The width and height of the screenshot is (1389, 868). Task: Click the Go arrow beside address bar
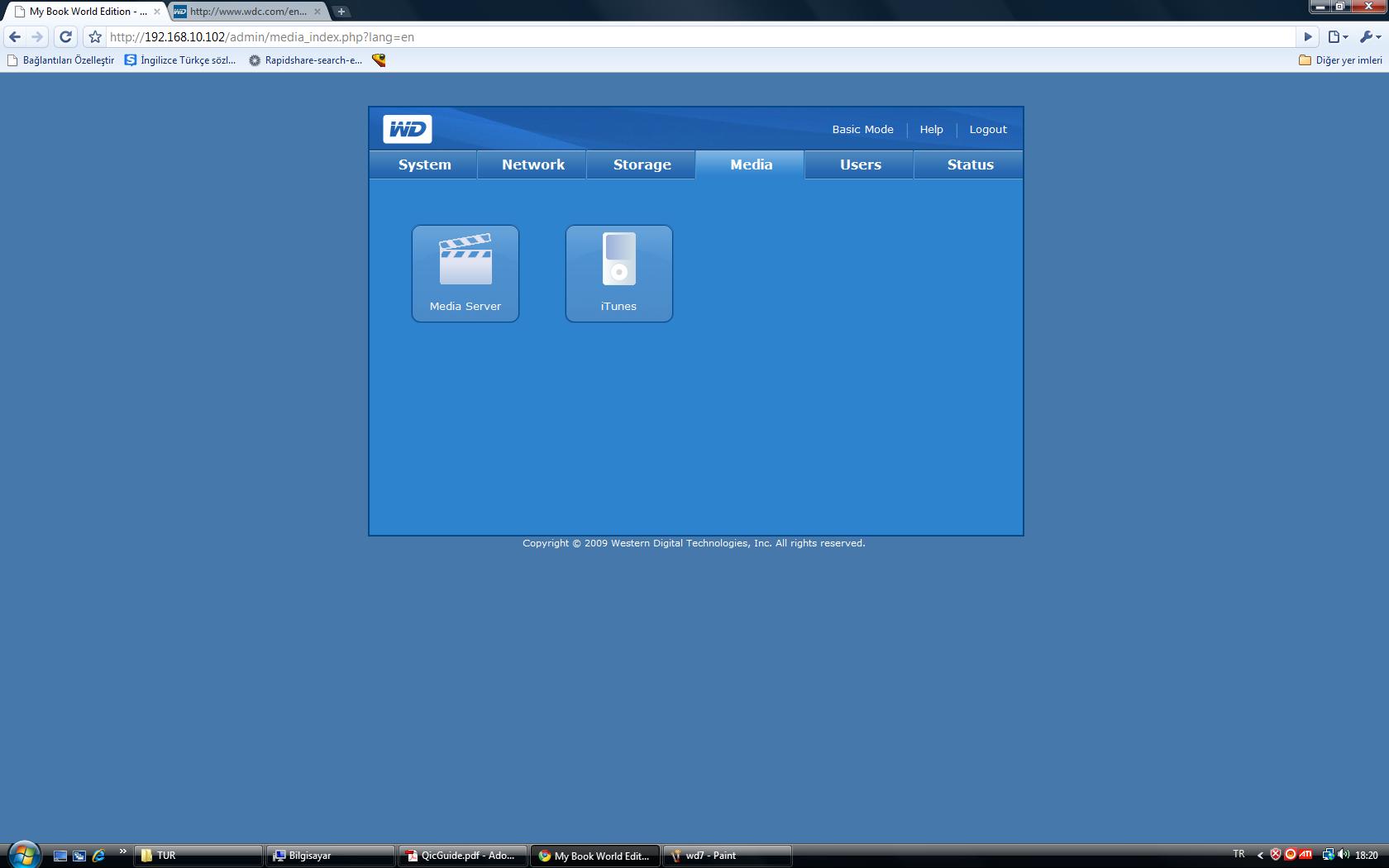coord(1308,36)
